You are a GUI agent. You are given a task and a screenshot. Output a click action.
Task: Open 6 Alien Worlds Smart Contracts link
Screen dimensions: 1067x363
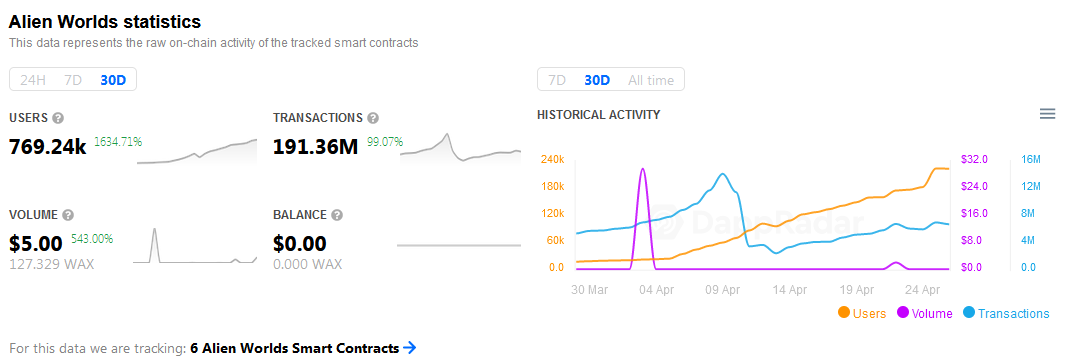pyautogui.click(x=295, y=348)
